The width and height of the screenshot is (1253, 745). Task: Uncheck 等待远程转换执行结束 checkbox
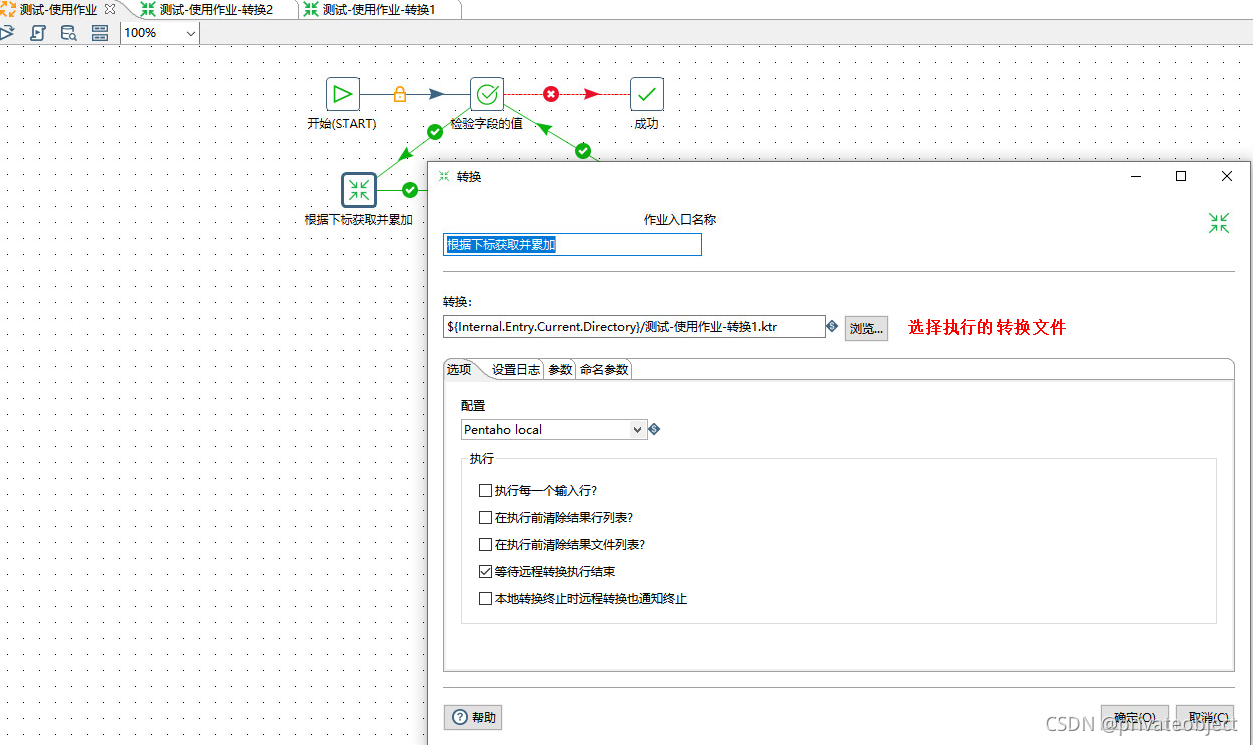point(485,572)
